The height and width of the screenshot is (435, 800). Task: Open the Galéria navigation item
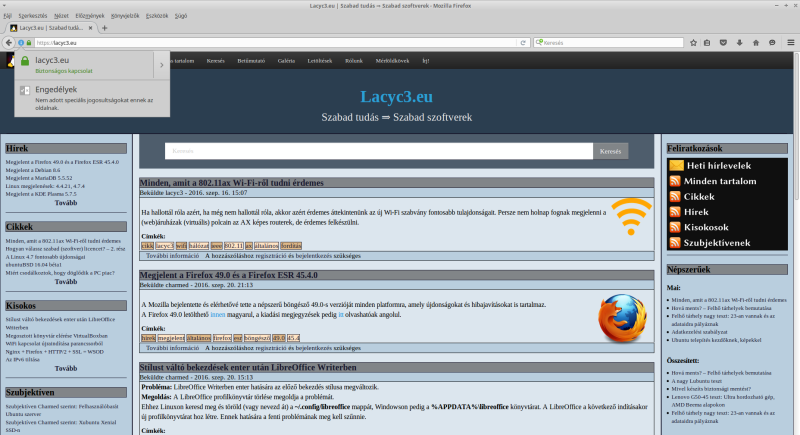click(286, 61)
